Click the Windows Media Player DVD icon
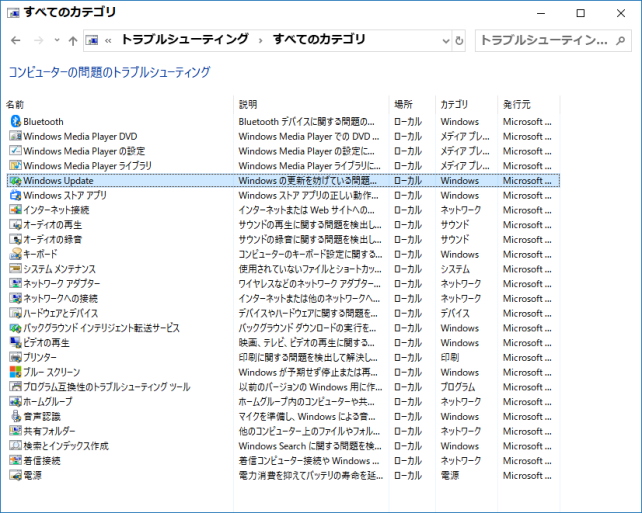Viewport: 642px width, 513px height. (16, 136)
